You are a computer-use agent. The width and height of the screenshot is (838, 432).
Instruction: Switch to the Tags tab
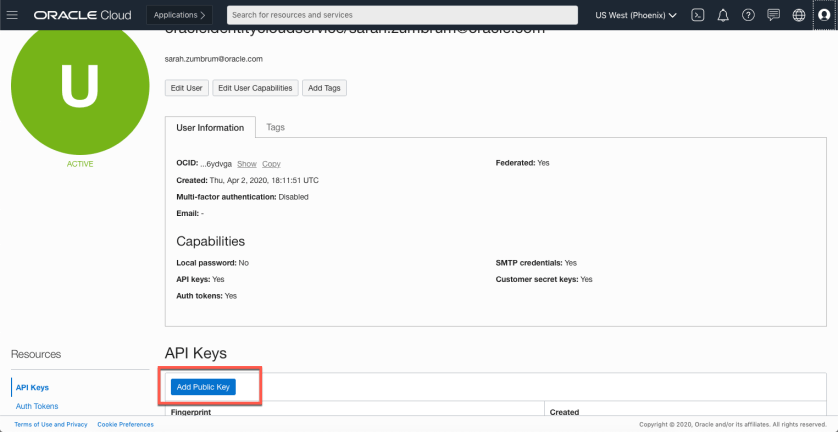[275, 128]
